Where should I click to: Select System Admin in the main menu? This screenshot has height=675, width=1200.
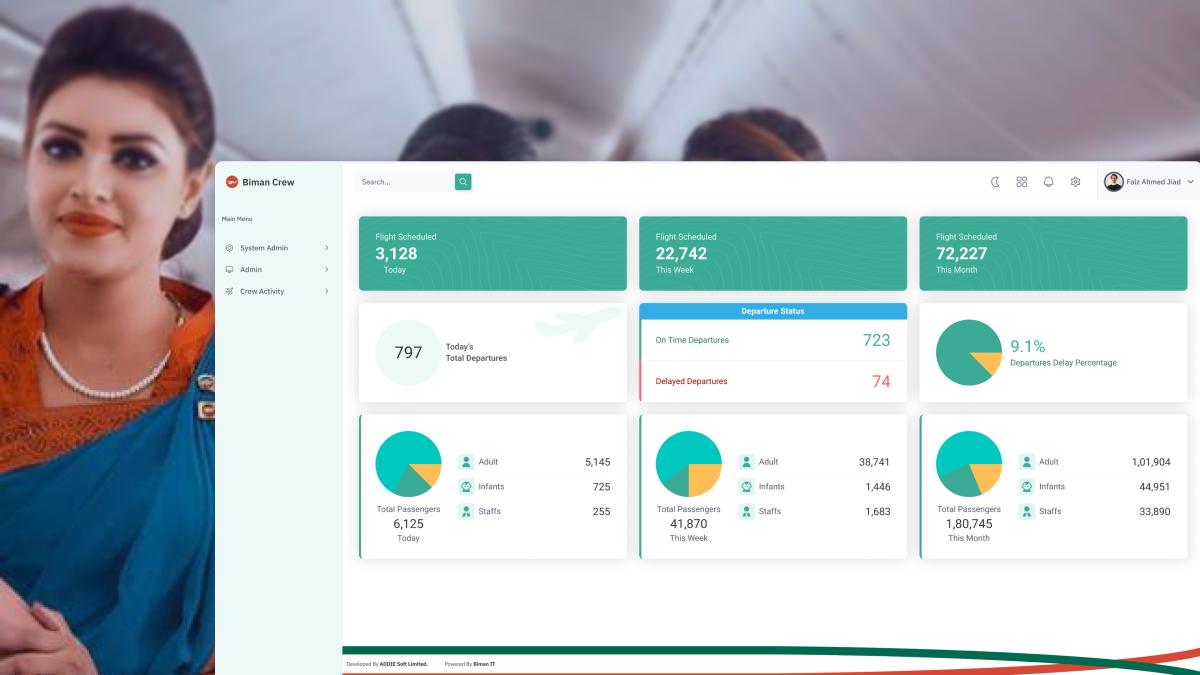pos(263,248)
